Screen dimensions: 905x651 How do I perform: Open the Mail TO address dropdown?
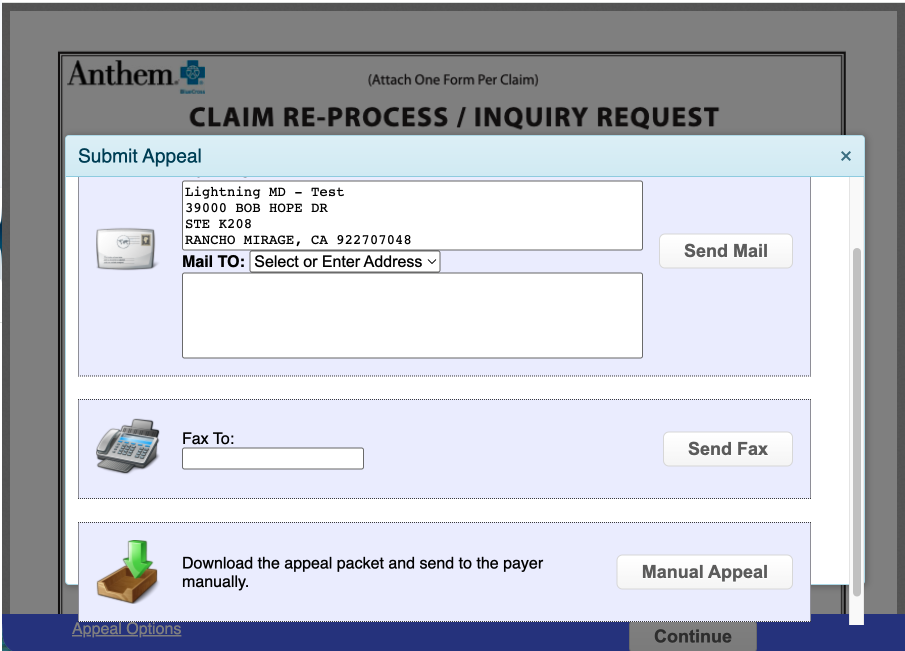345,261
